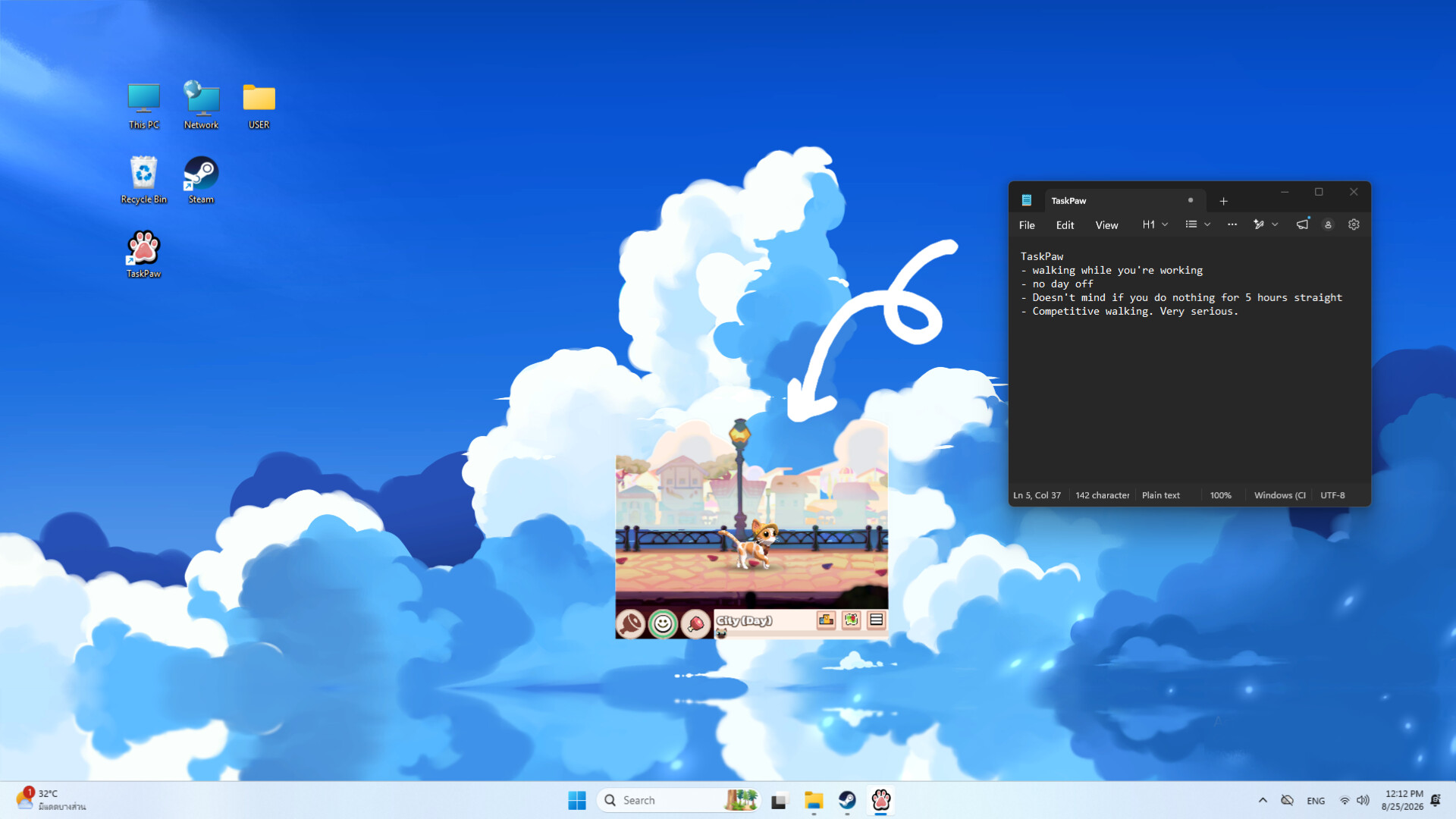Image resolution: width=1456 pixels, height=819 pixels.
Task: Click the bulleted list icon in Notepad
Action: point(1191,224)
